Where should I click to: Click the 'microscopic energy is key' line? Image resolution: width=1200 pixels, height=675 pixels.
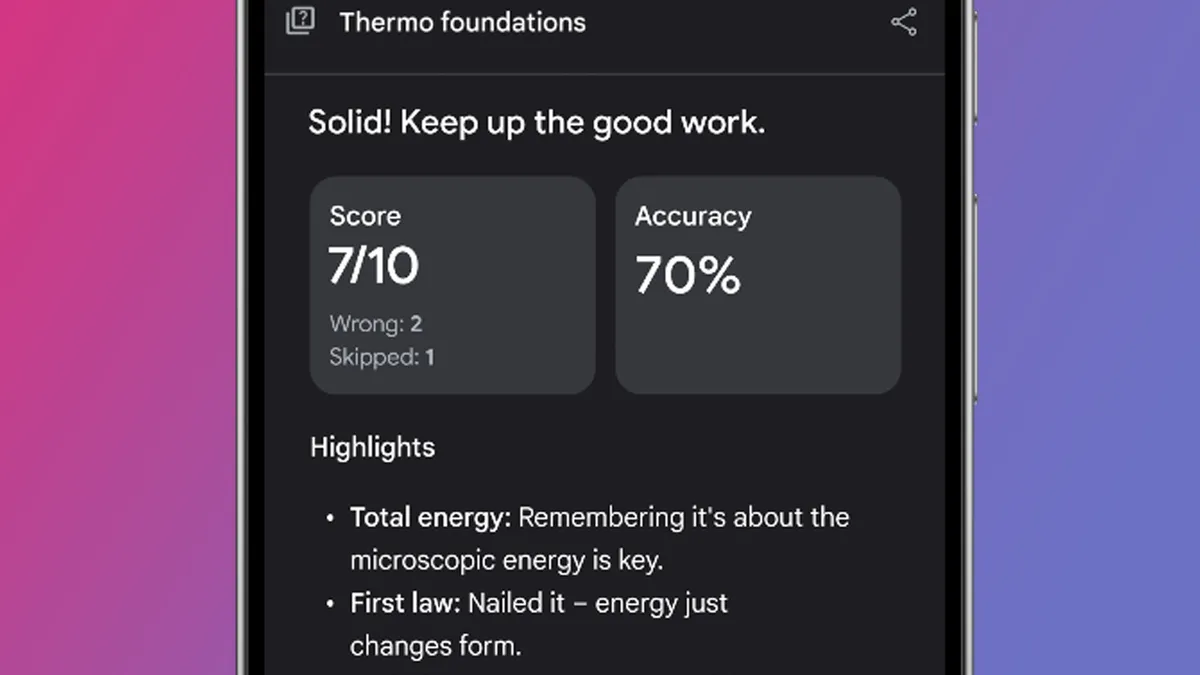506,560
